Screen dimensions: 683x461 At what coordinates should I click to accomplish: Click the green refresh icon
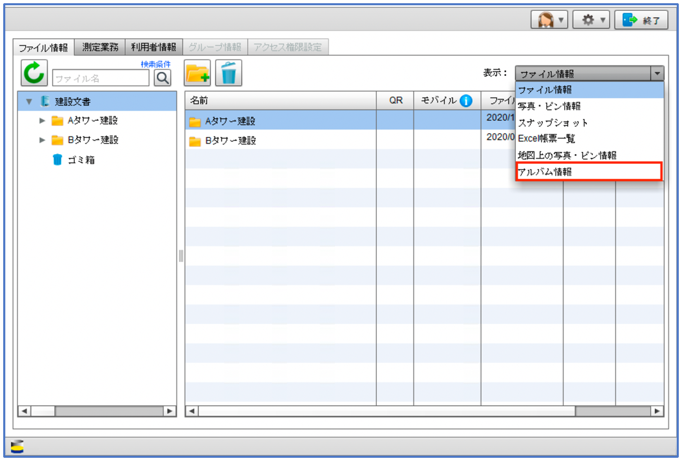click(x=35, y=73)
